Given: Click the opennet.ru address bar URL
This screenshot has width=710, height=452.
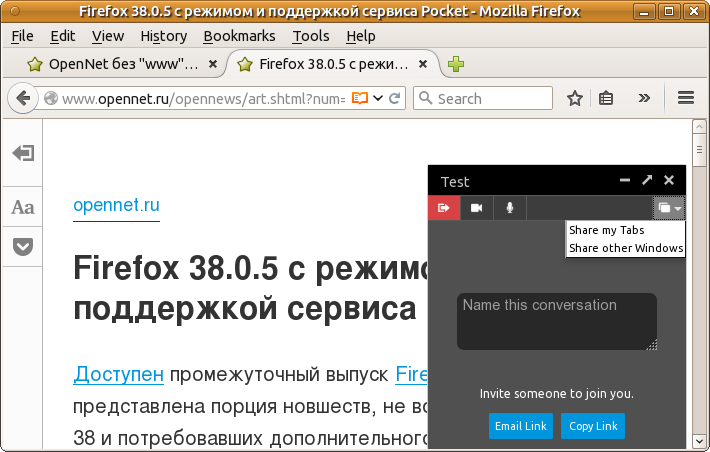Looking at the screenshot, I should tap(203, 98).
